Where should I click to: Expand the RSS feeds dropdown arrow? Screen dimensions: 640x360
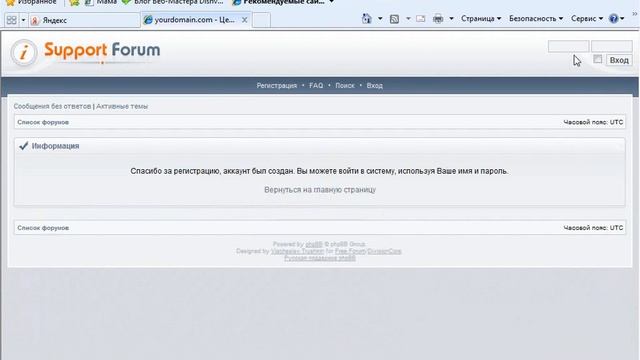tap(408, 19)
